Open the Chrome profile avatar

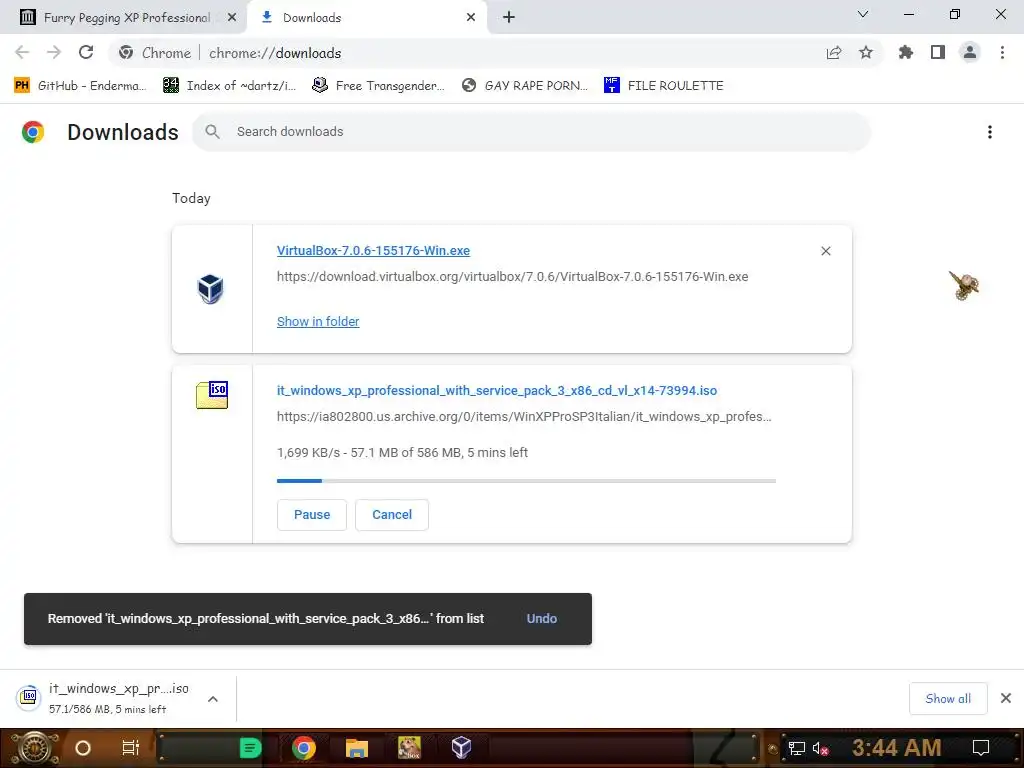point(970,52)
